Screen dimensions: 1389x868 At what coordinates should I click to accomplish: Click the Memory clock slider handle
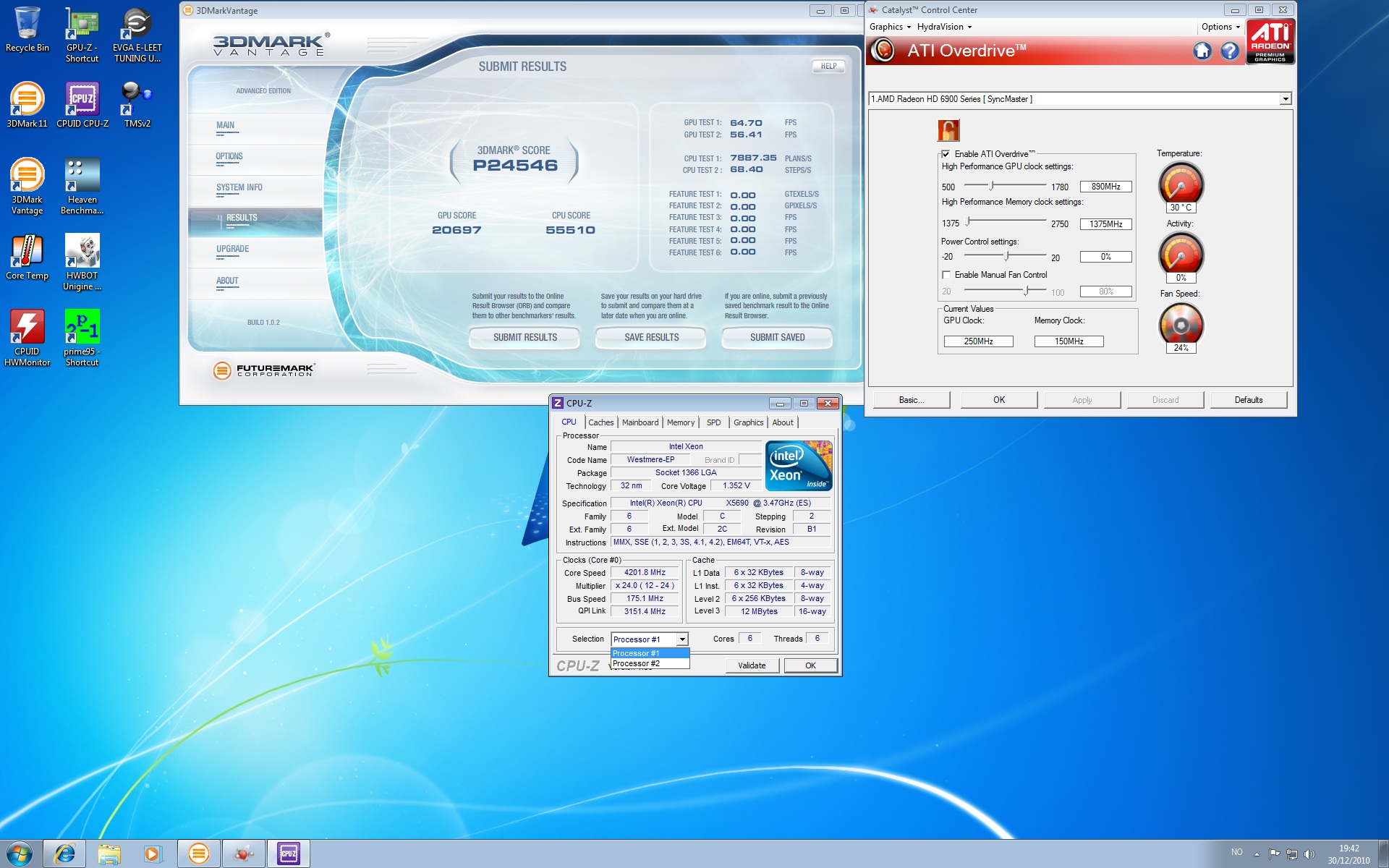coord(968,221)
